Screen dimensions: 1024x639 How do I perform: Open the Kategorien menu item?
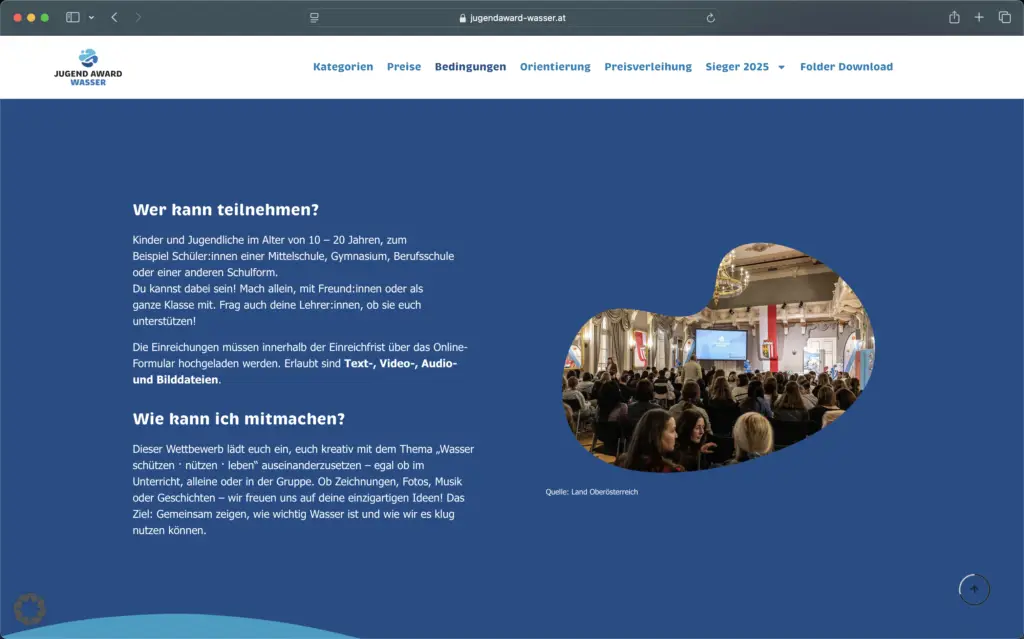click(343, 66)
